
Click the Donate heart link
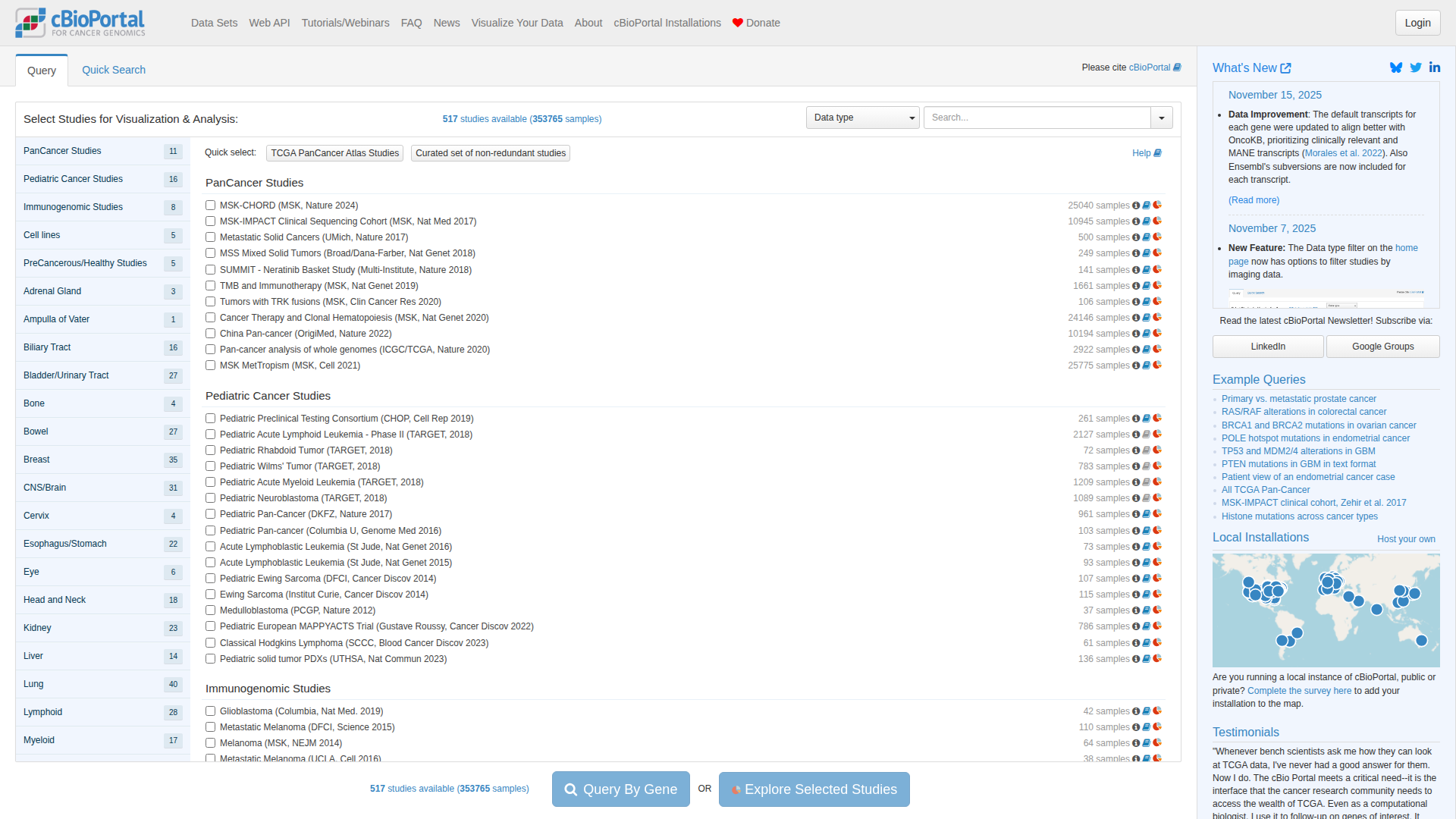756,23
